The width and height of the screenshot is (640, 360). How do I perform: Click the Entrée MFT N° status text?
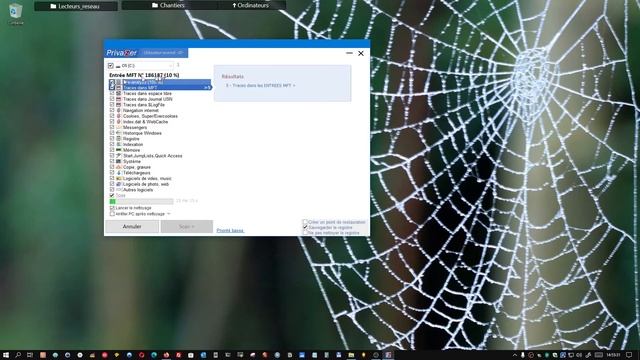tap(144, 75)
